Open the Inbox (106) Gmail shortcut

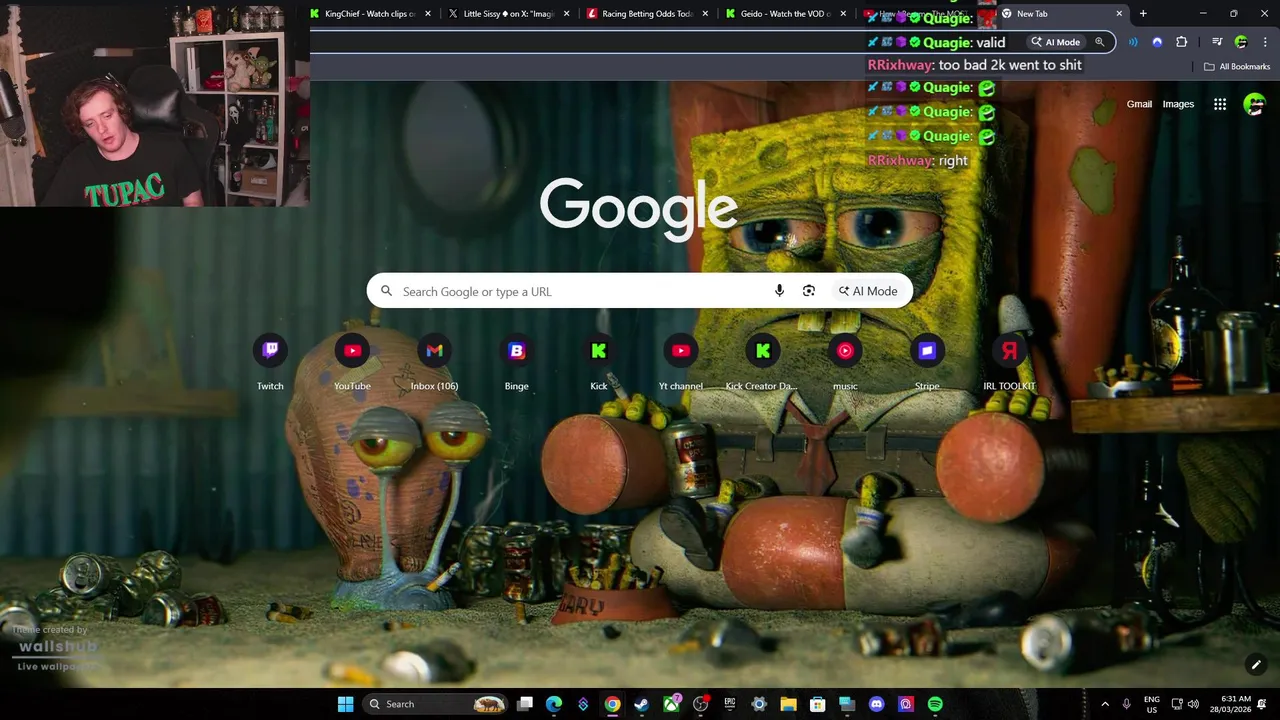[434, 363]
